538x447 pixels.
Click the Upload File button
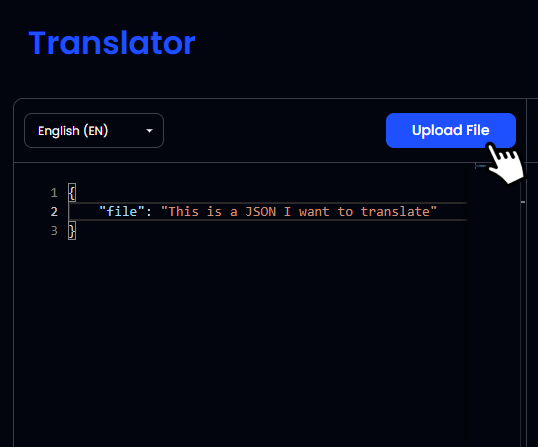pos(451,130)
